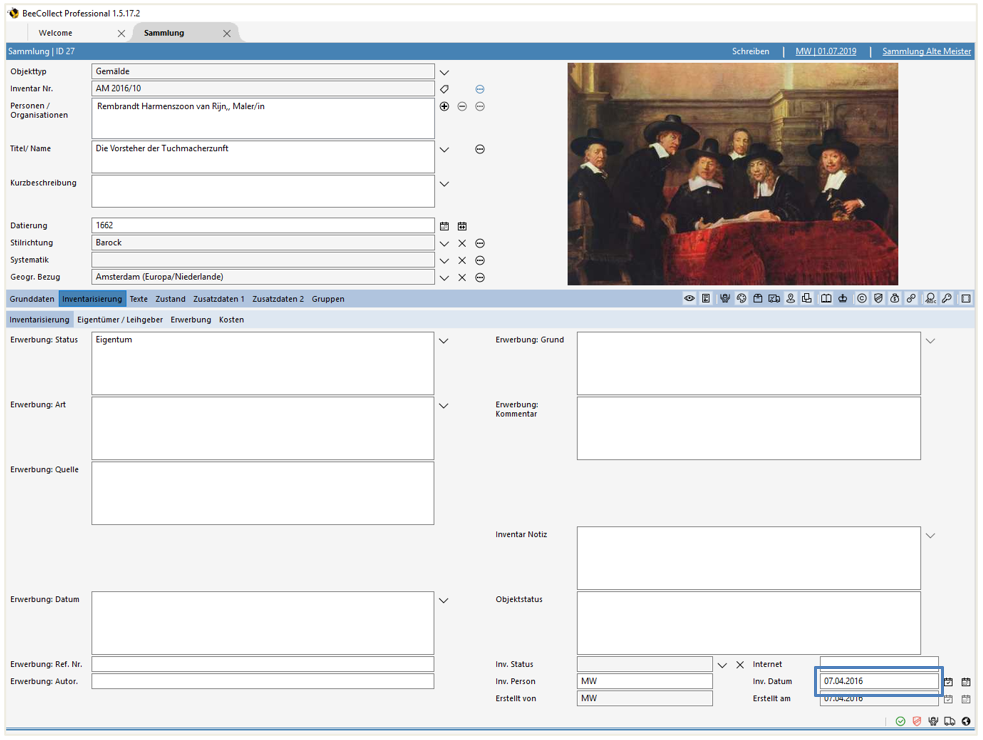Open the book icon below the painting
The width and height of the screenshot is (983, 740).
825,298
